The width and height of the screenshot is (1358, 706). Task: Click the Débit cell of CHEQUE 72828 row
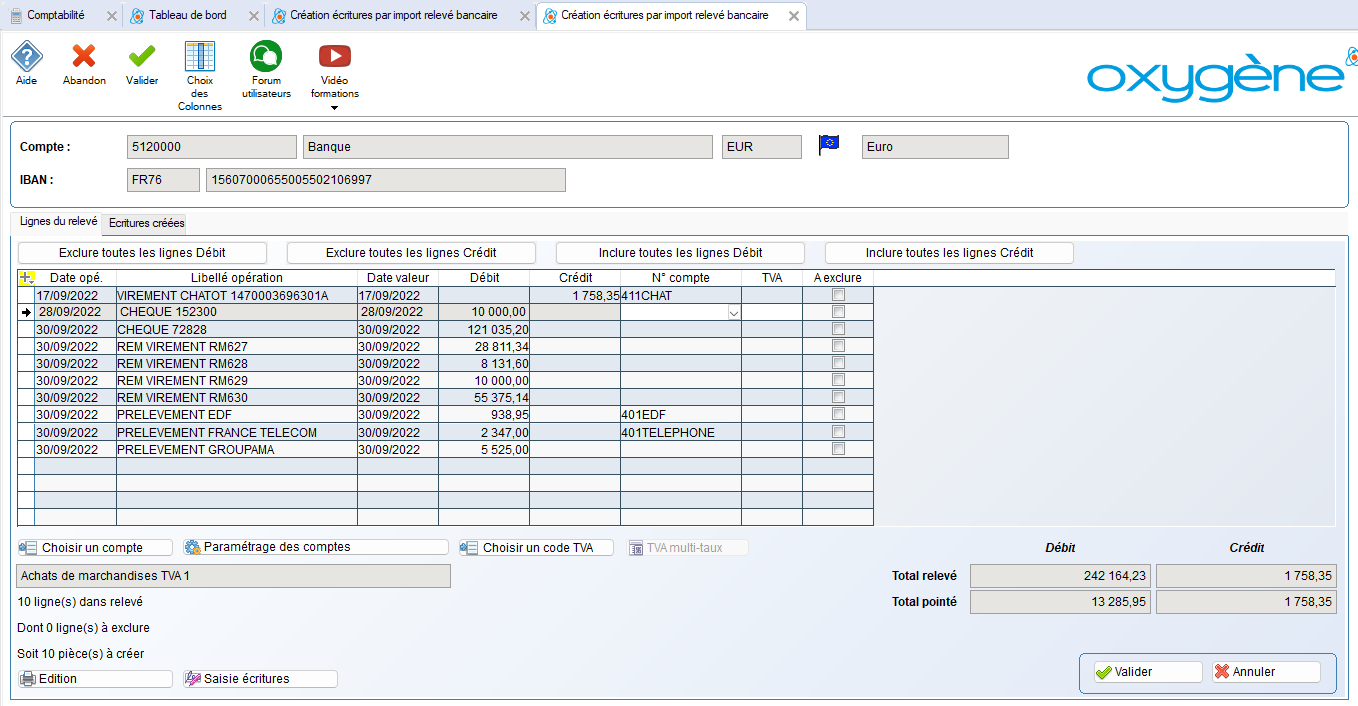tap(484, 329)
